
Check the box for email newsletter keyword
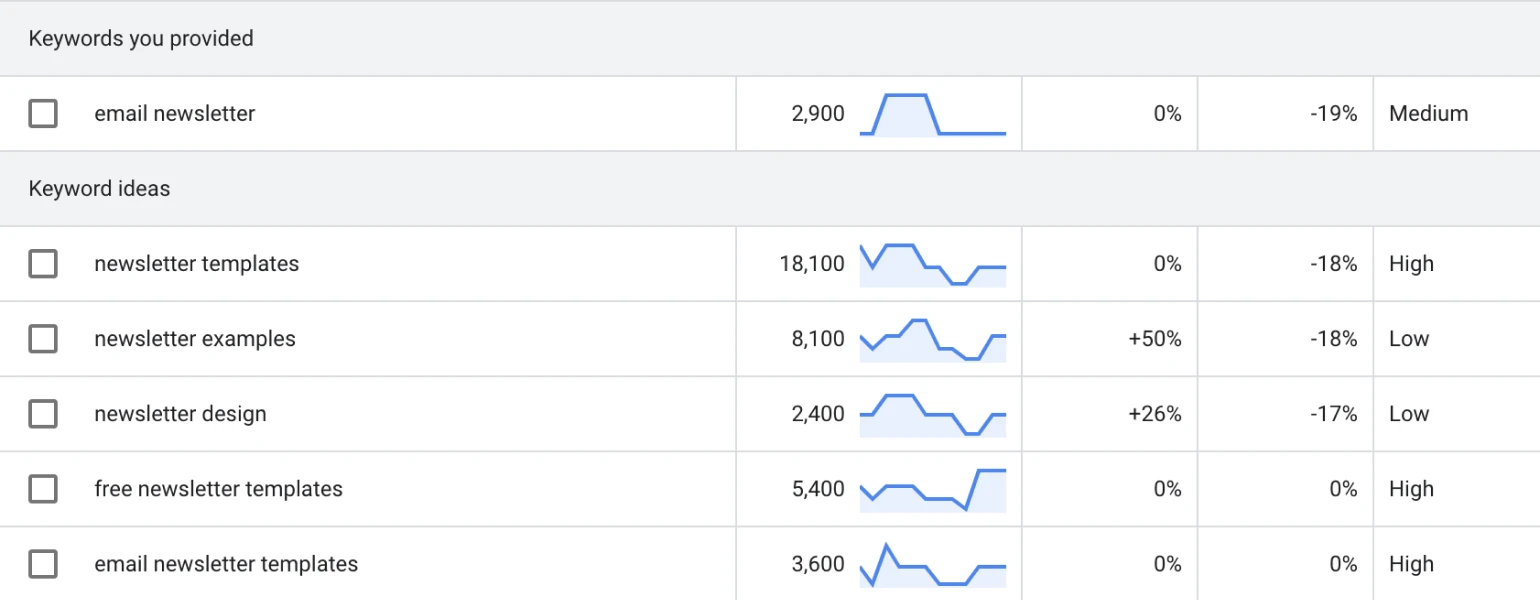pyautogui.click(x=43, y=114)
